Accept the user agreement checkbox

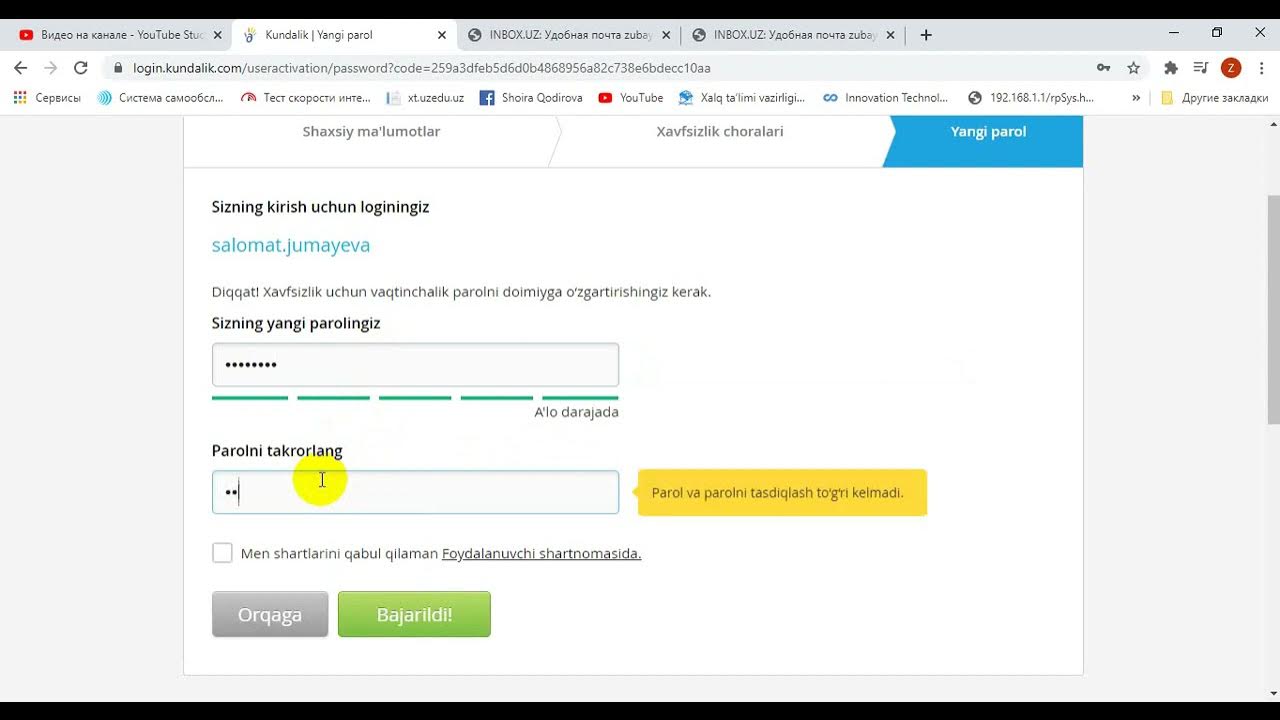[222, 553]
